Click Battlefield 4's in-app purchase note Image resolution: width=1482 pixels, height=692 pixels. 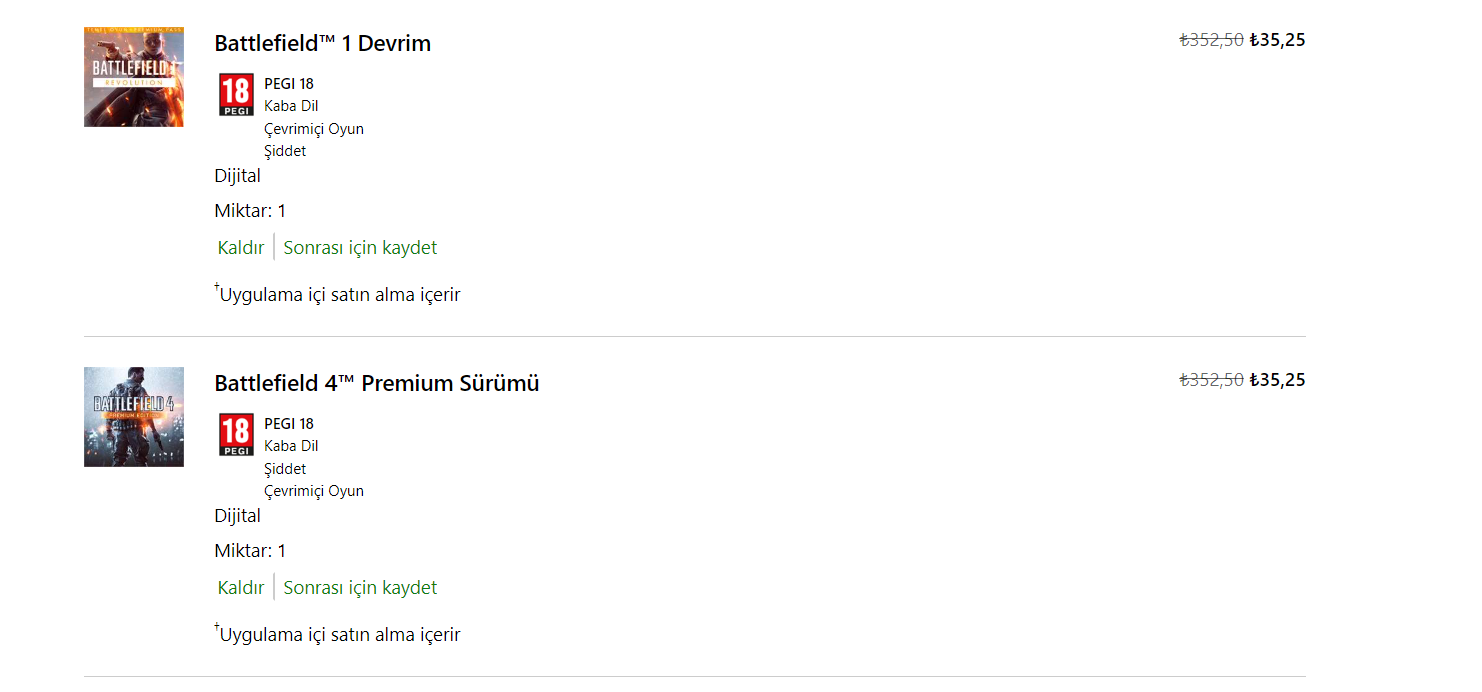(x=339, y=635)
